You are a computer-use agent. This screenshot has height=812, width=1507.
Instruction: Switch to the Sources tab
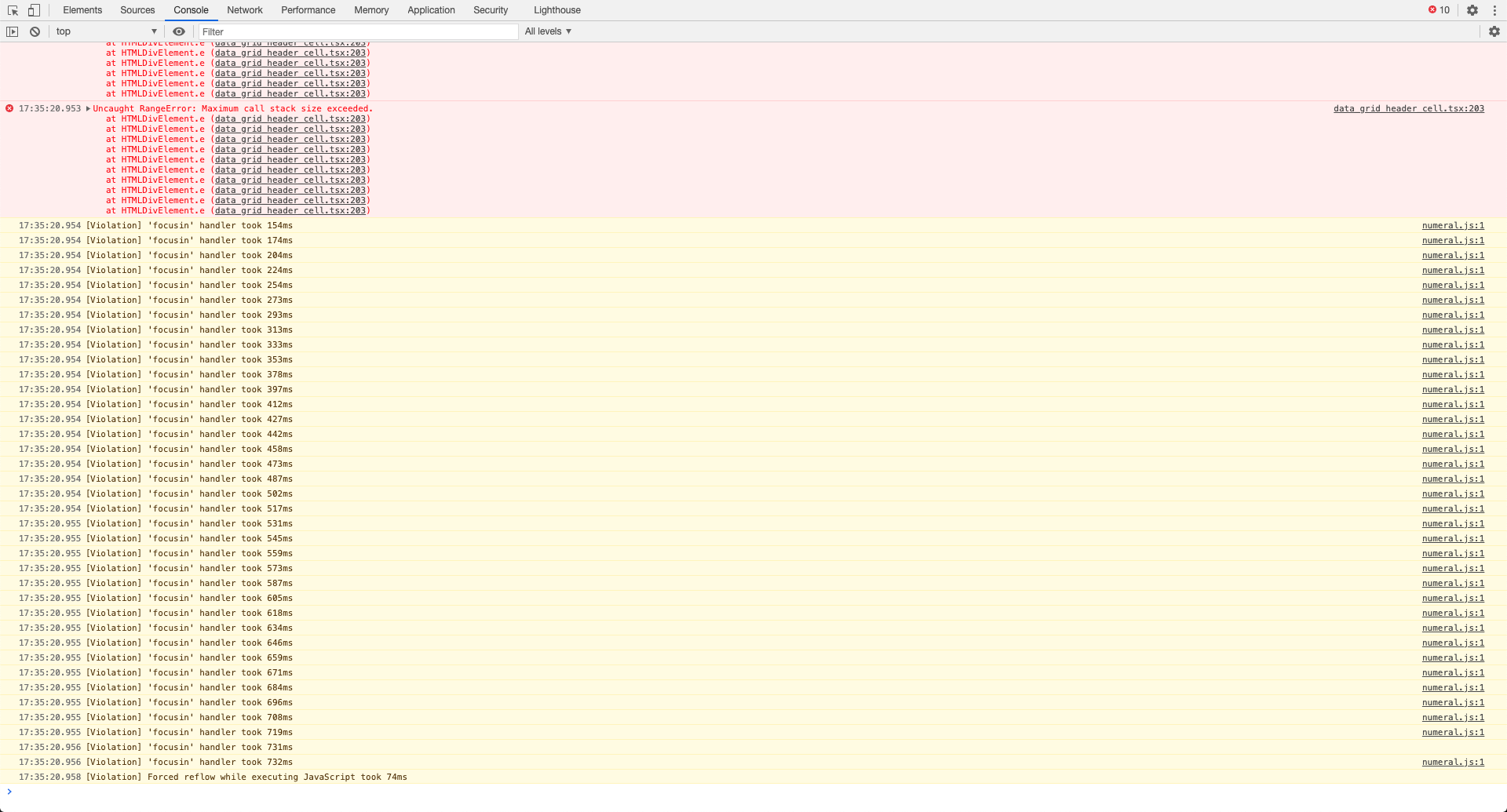137,10
